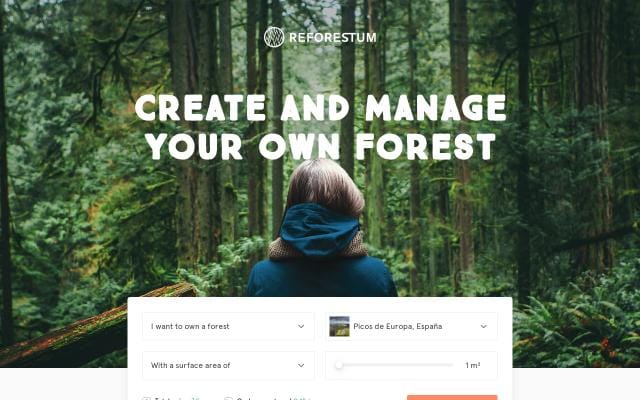The height and width of the screenshot is (400, 640).
Task: Click chevron arrow beside "With a surface area of"
Action: pyautogui.click(x=301, y=365)
